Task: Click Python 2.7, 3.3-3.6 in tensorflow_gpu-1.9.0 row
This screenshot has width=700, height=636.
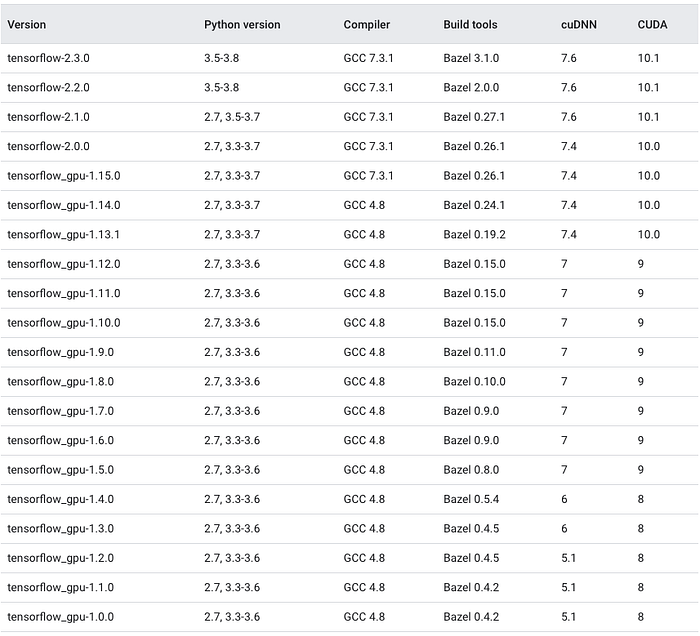Action: click(x=232, y=353)
